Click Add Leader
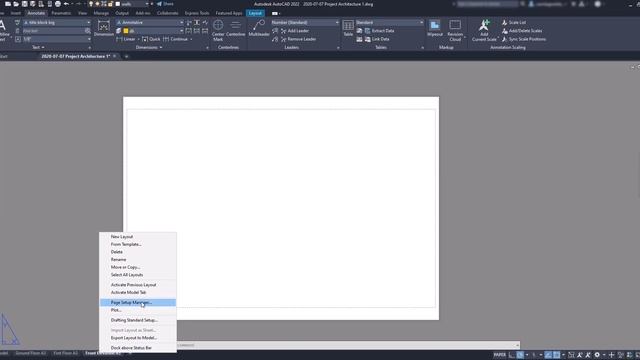This screenshot has height=360, width=640. [295, 31]
